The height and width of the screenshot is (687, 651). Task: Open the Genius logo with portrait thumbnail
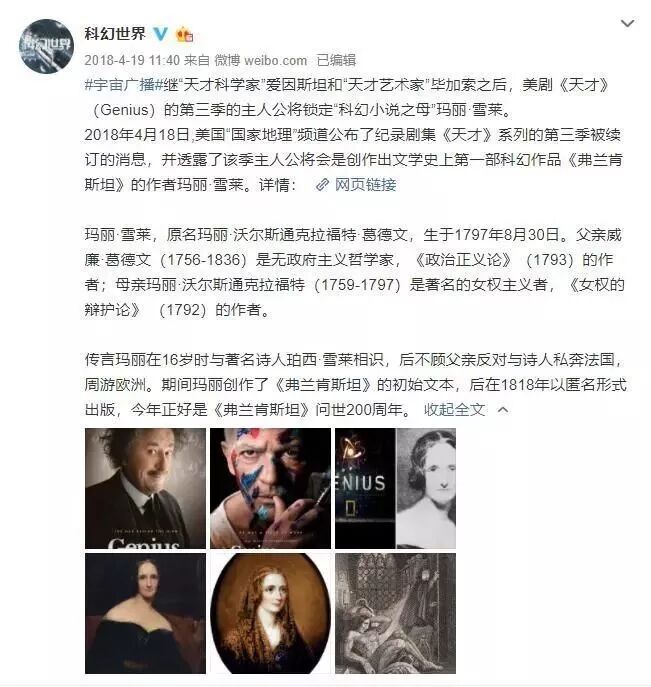pos(395,488)
